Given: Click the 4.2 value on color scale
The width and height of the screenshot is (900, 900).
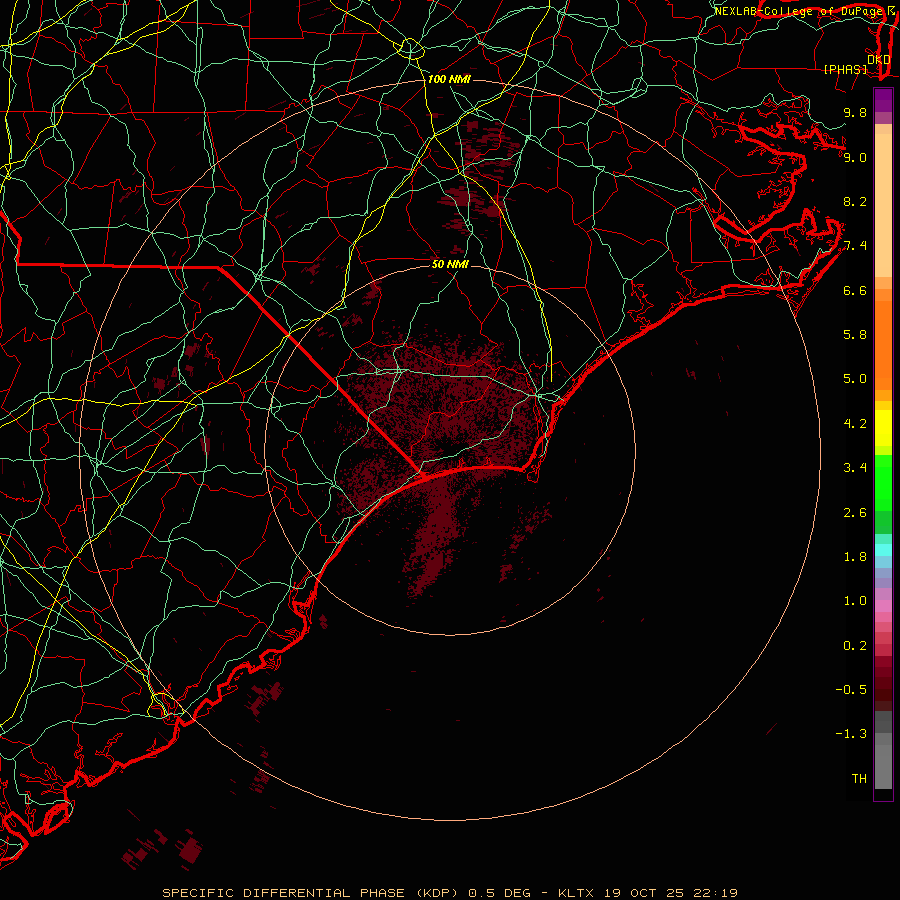Looking at the screenshot, I should tap(855, 424).
